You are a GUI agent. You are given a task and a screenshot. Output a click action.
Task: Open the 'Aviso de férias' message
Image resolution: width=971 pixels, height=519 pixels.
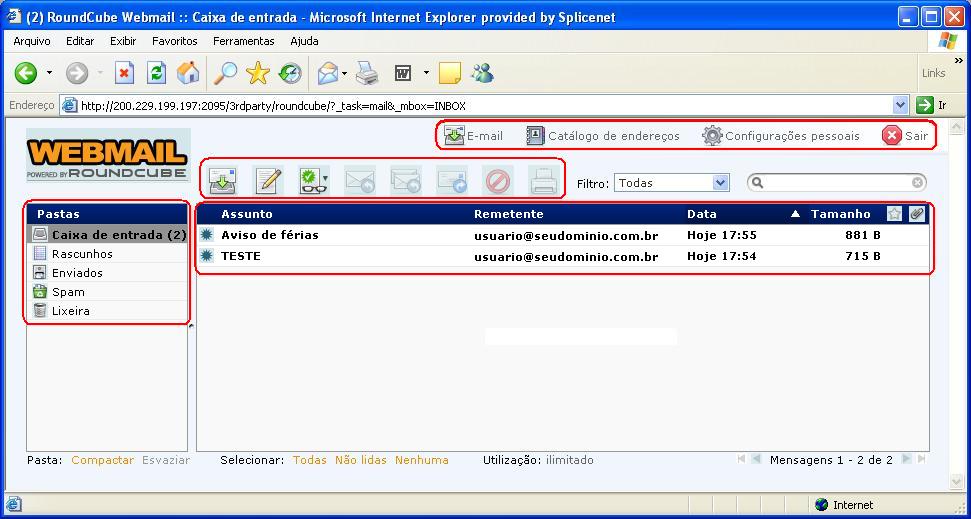(x=270, y=235)
